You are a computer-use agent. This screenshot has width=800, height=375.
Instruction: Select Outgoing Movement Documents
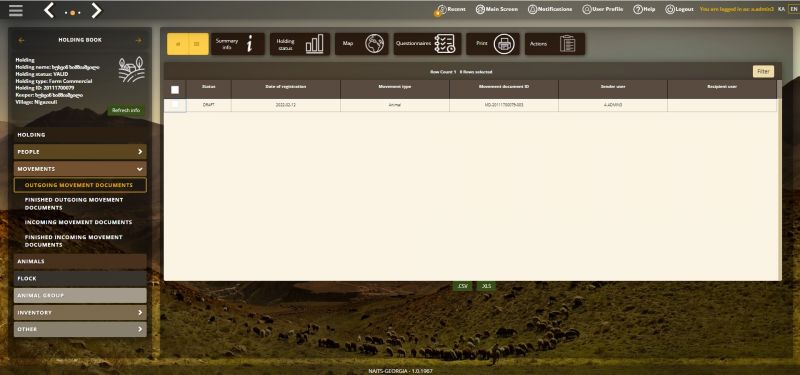click(80, 185)
